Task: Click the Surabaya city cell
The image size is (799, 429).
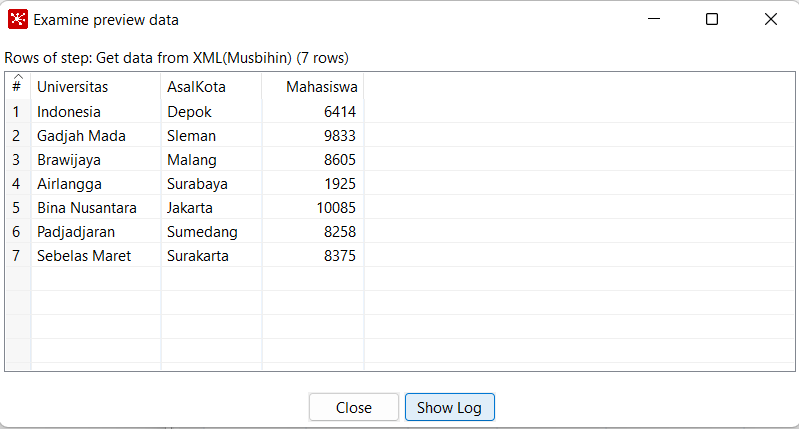Action: (211, 183)
